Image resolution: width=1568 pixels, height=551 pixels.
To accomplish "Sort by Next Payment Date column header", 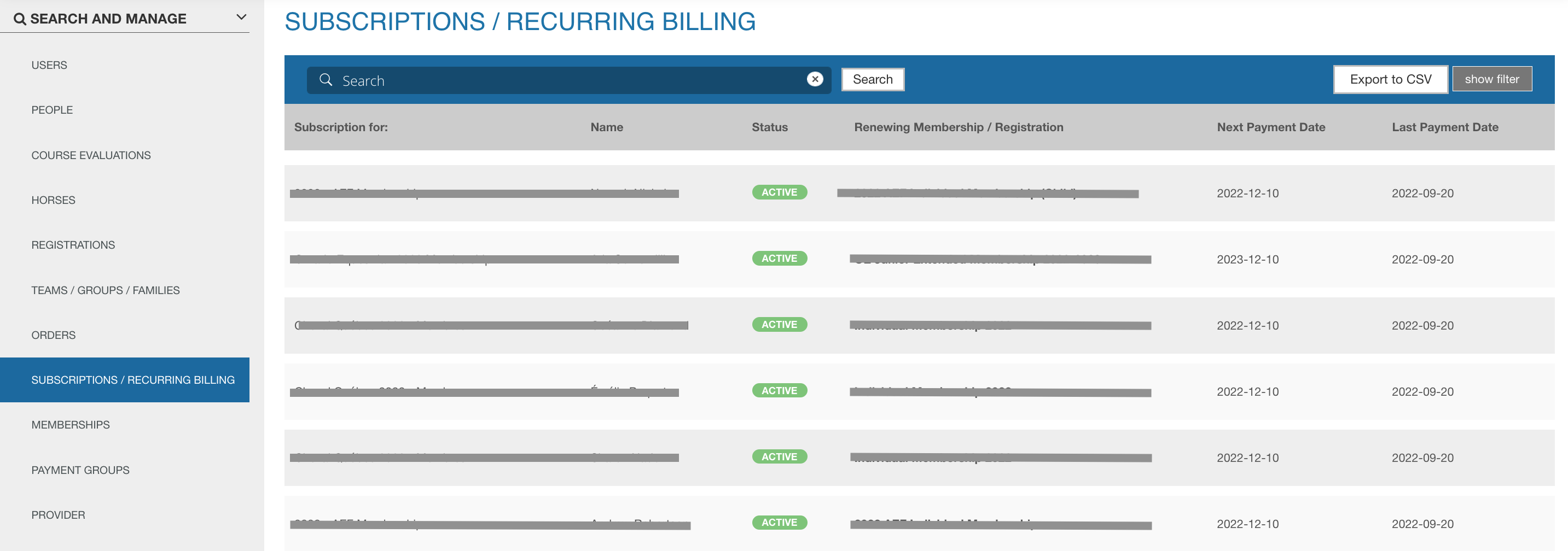I will tap(1270, 127).
